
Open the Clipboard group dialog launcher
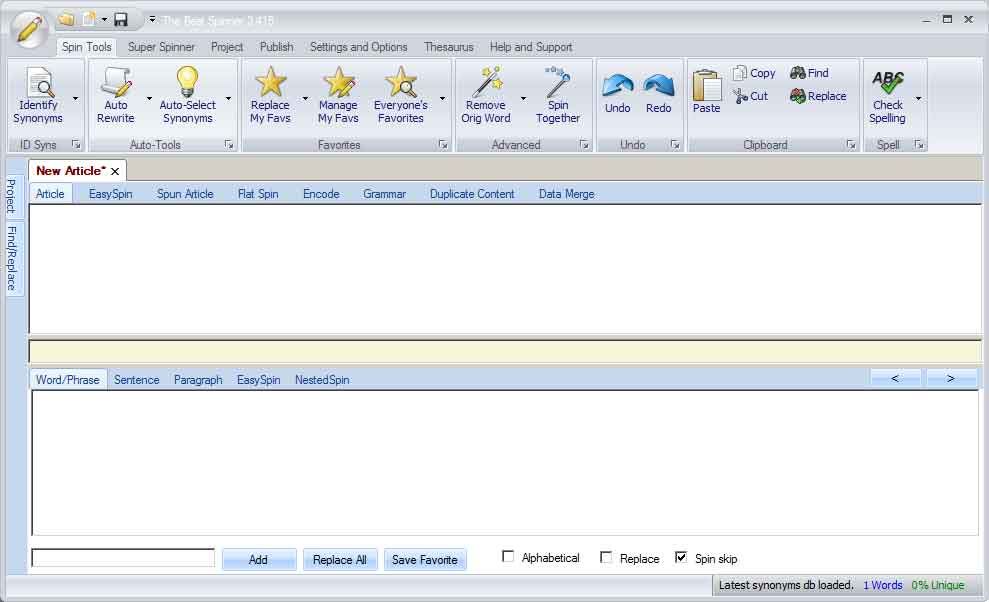pyautogui.click(x=851, y=145)
